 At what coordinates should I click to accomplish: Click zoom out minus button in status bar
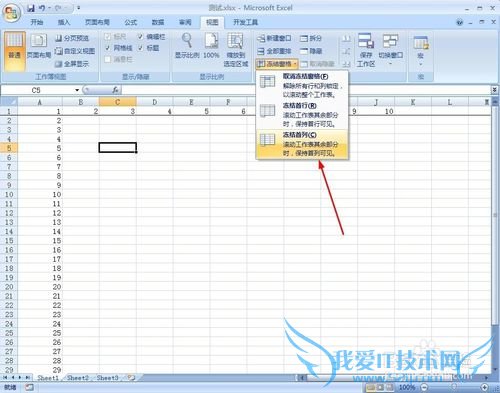[424, 387]
